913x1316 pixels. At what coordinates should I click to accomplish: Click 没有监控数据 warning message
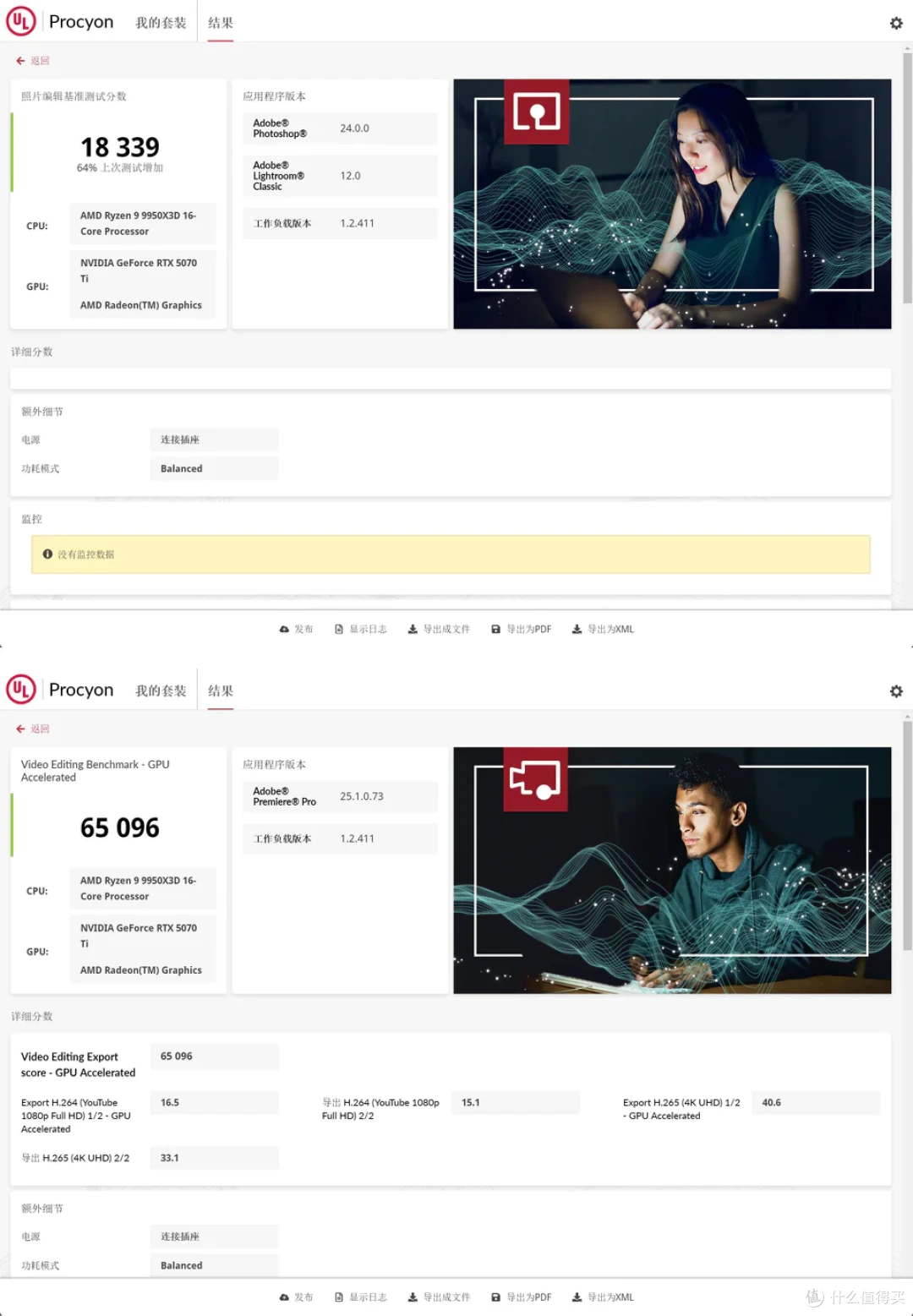(451, 554)
